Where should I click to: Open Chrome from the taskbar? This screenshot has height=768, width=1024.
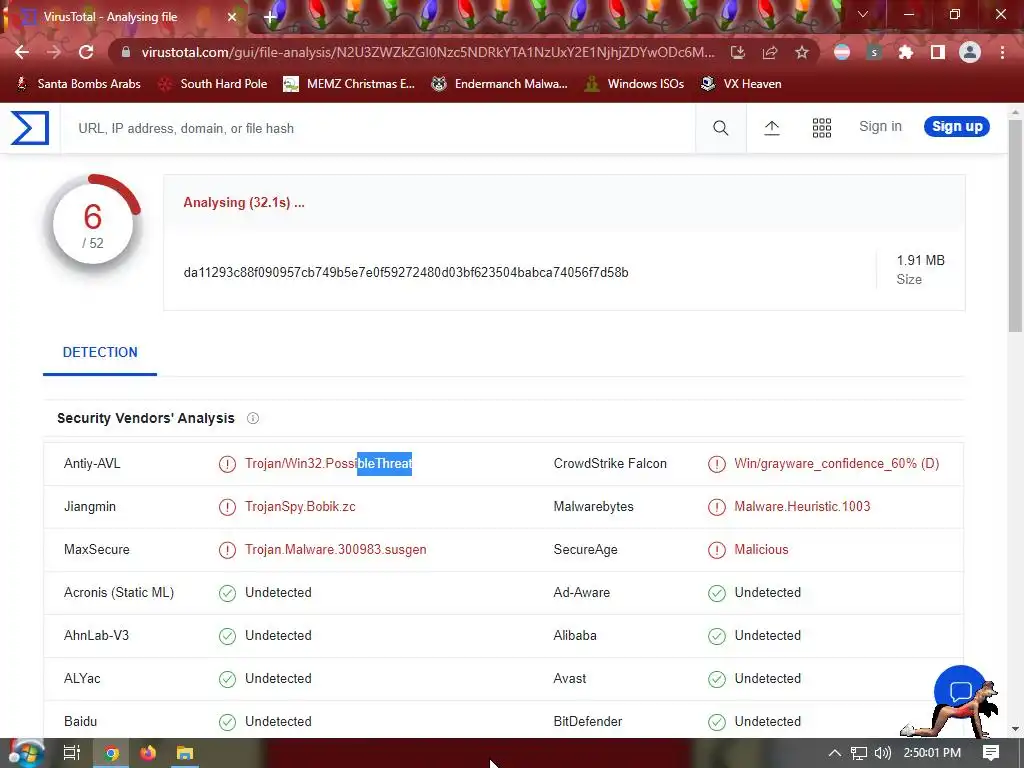(111, 753)
